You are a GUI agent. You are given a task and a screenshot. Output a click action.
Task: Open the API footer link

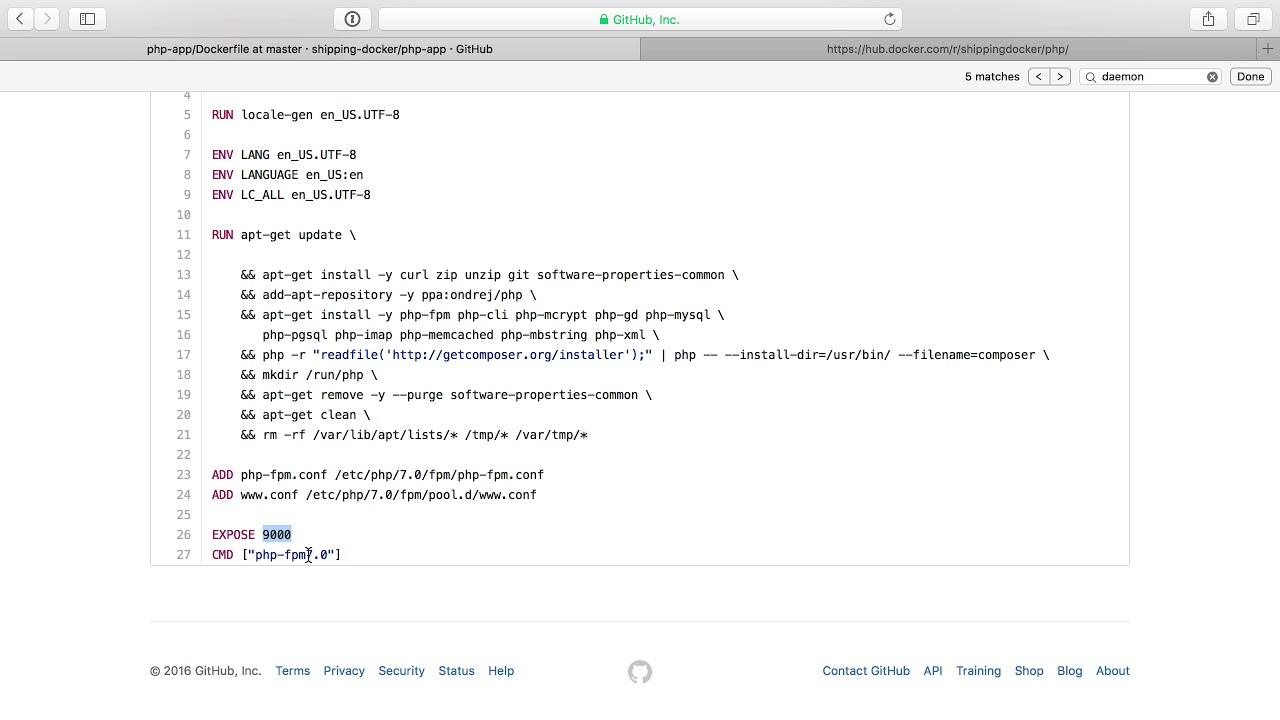[x=932, y=671]
